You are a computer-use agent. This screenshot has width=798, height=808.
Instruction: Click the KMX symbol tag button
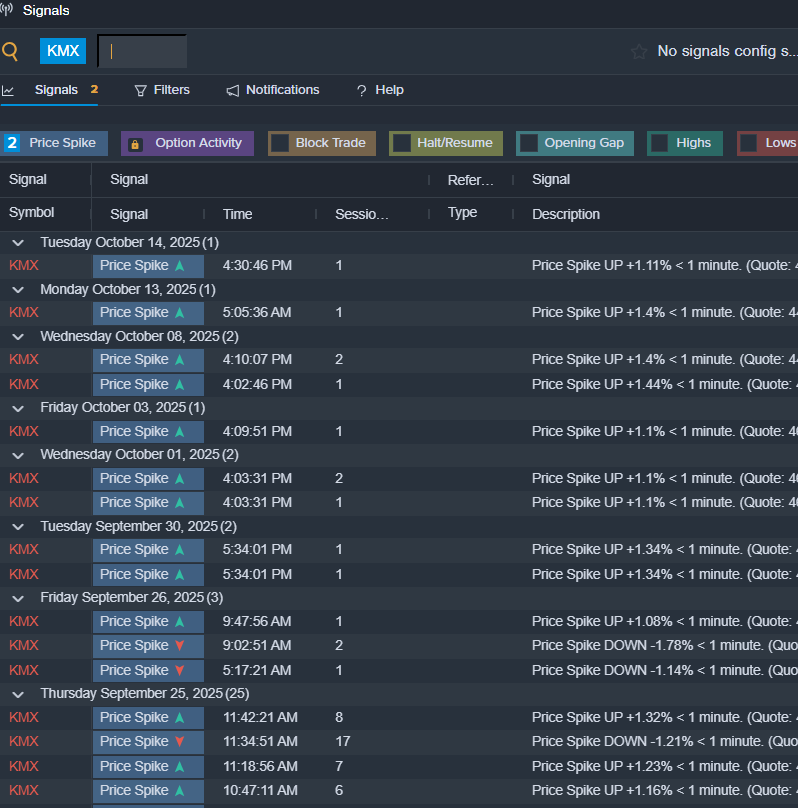click(x=63, y=51)
